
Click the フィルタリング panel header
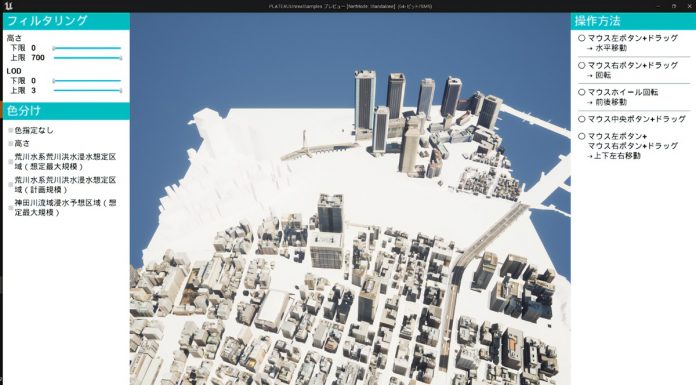66,21
